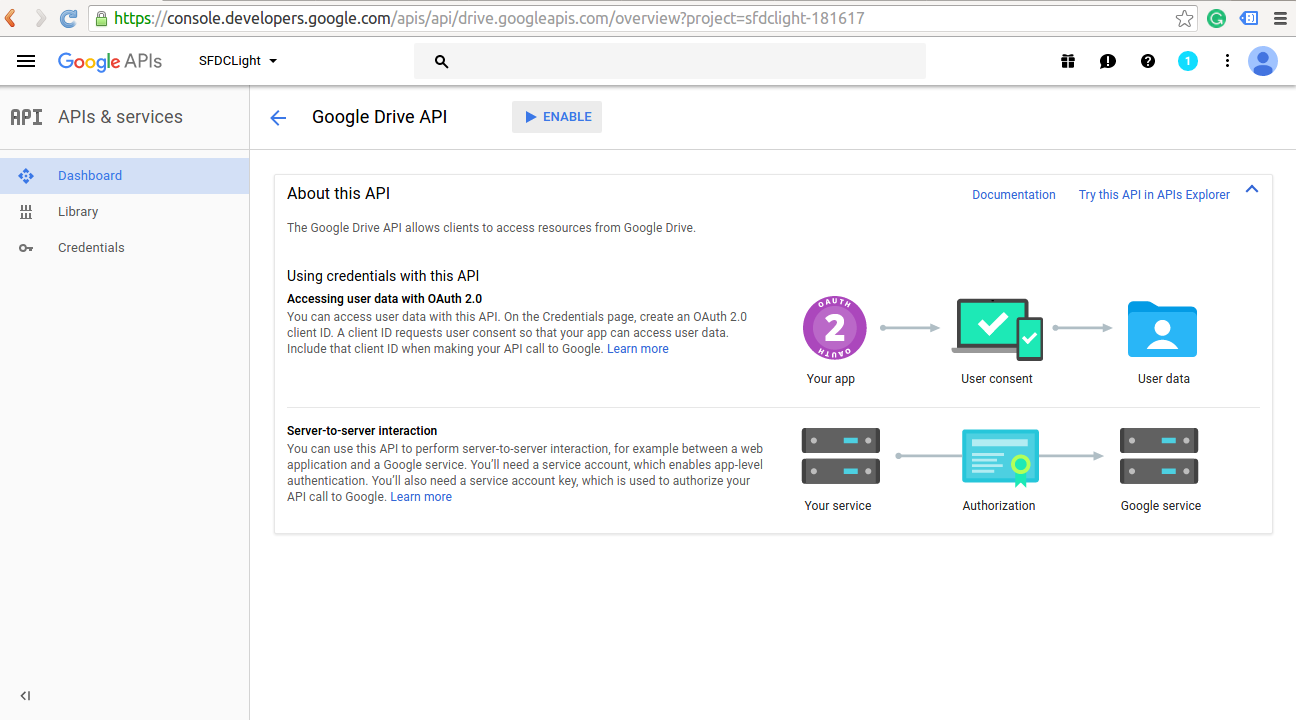Click the Google APIs logo
The height and width of the screenshot is (720, 1296).
[x=110, y=61]
